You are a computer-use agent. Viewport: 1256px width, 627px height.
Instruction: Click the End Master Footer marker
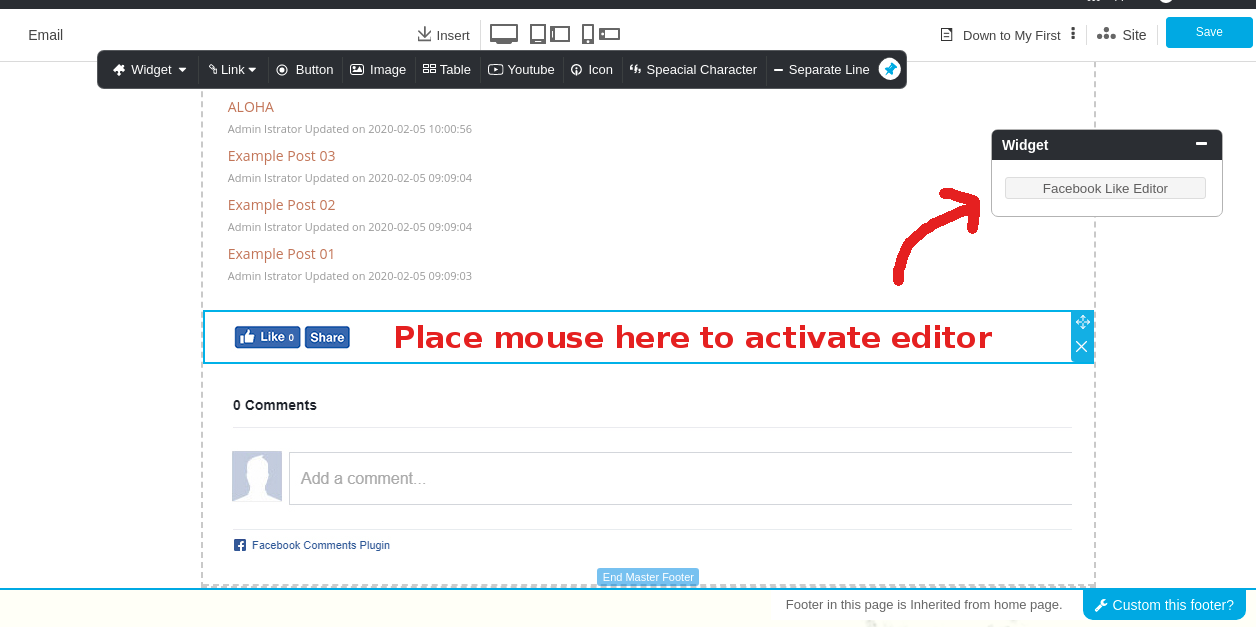point(648,577)
